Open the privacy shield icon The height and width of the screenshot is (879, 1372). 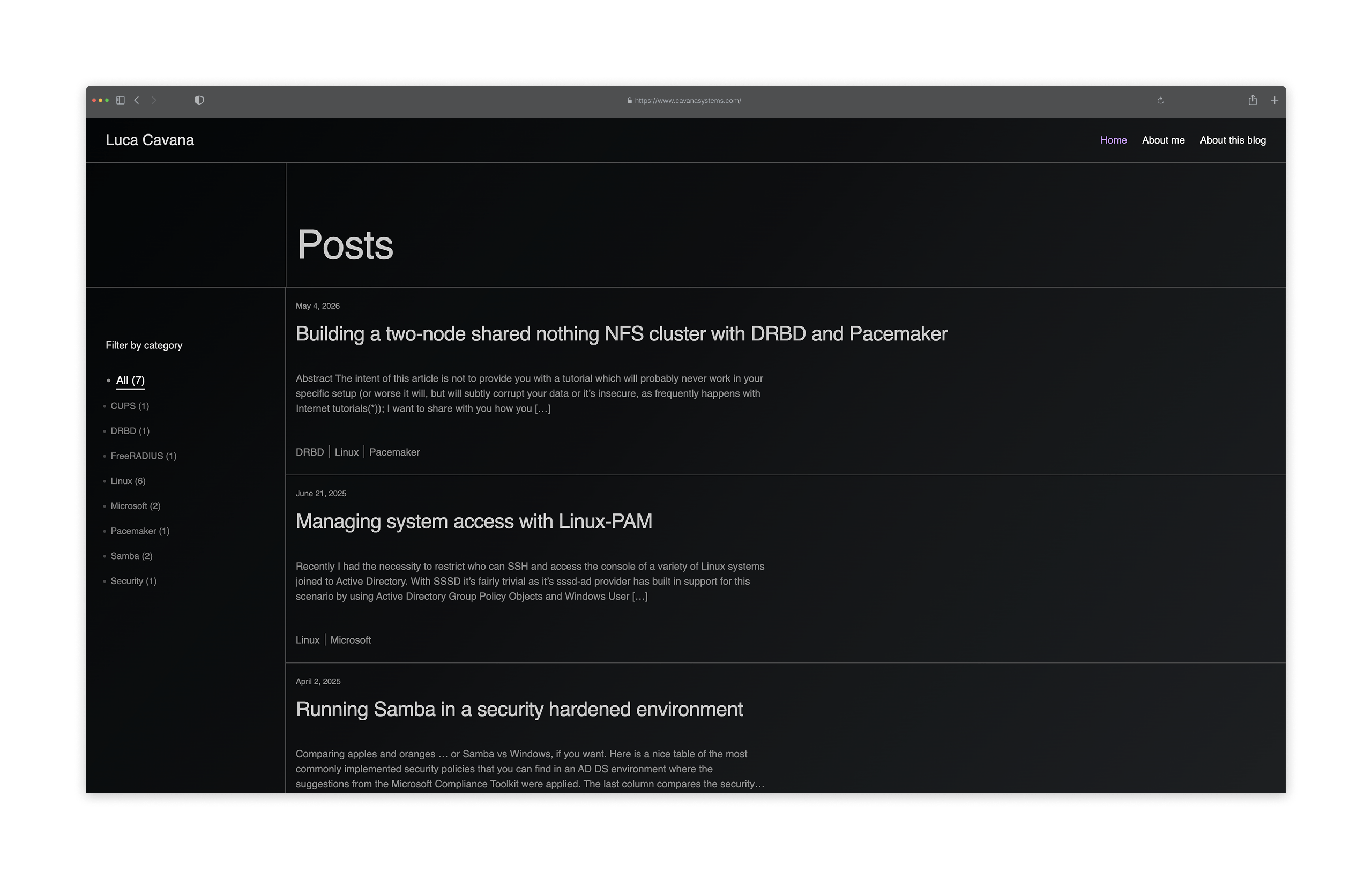tap(199, 100)
